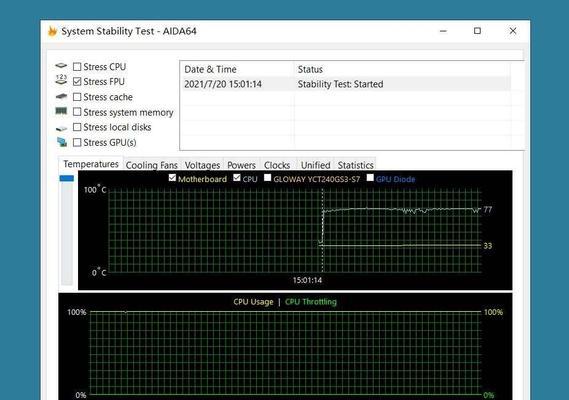Image resolution: width=569 pixels, height=400 pixels.
Task: Click the 77 degree CPU temperature reading
Action: [488, 210]
